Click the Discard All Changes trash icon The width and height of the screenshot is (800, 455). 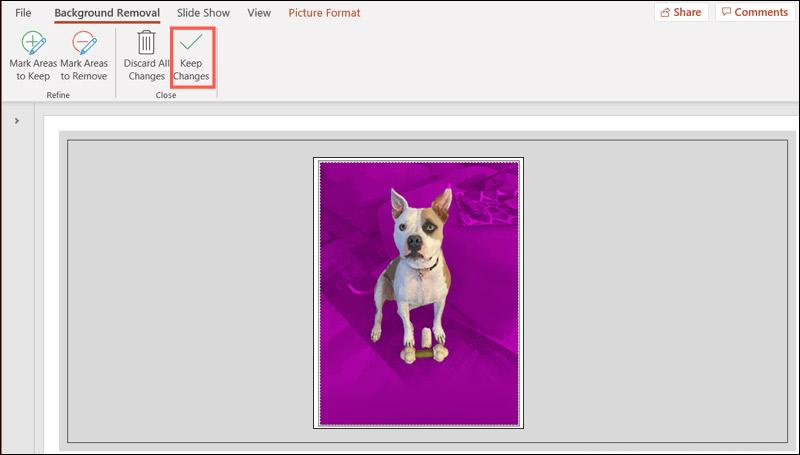pos(146,56)
